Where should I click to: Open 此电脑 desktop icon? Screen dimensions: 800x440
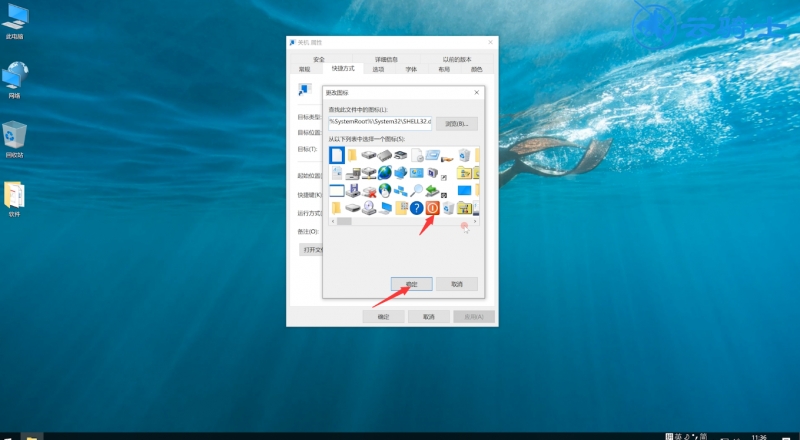pyautogui.click(x=14, y=22)
